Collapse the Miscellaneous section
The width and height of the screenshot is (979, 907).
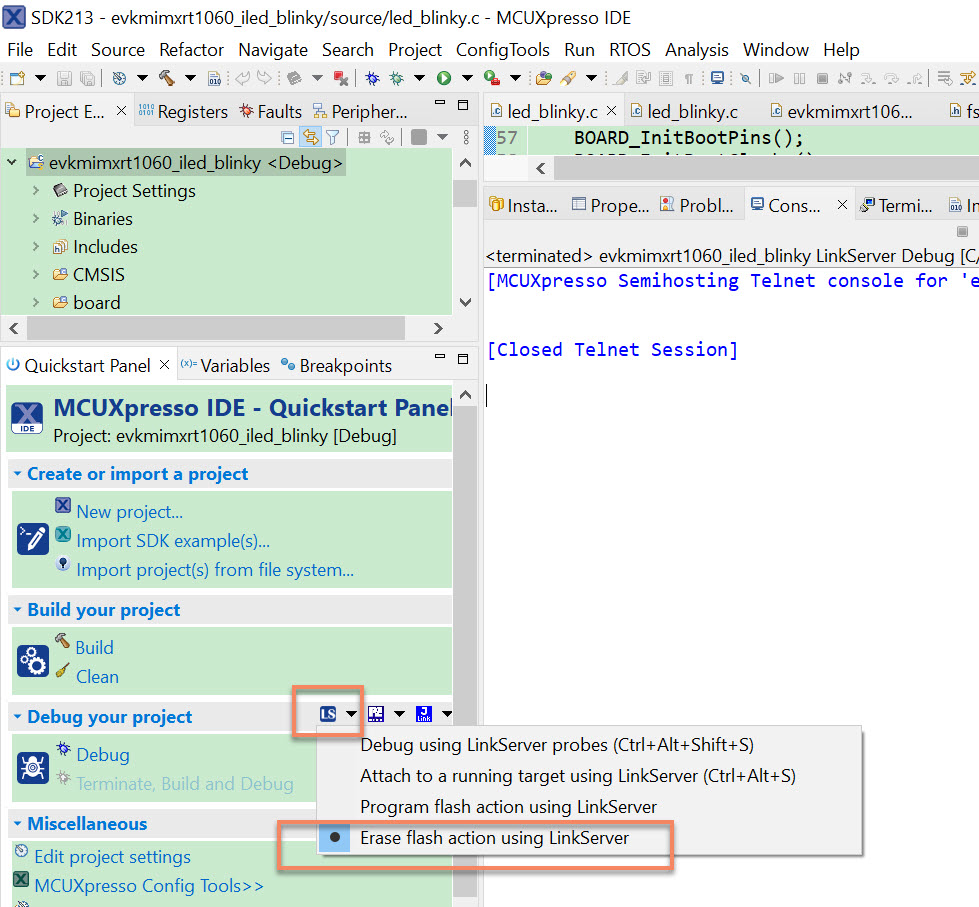tap(17, 823)
